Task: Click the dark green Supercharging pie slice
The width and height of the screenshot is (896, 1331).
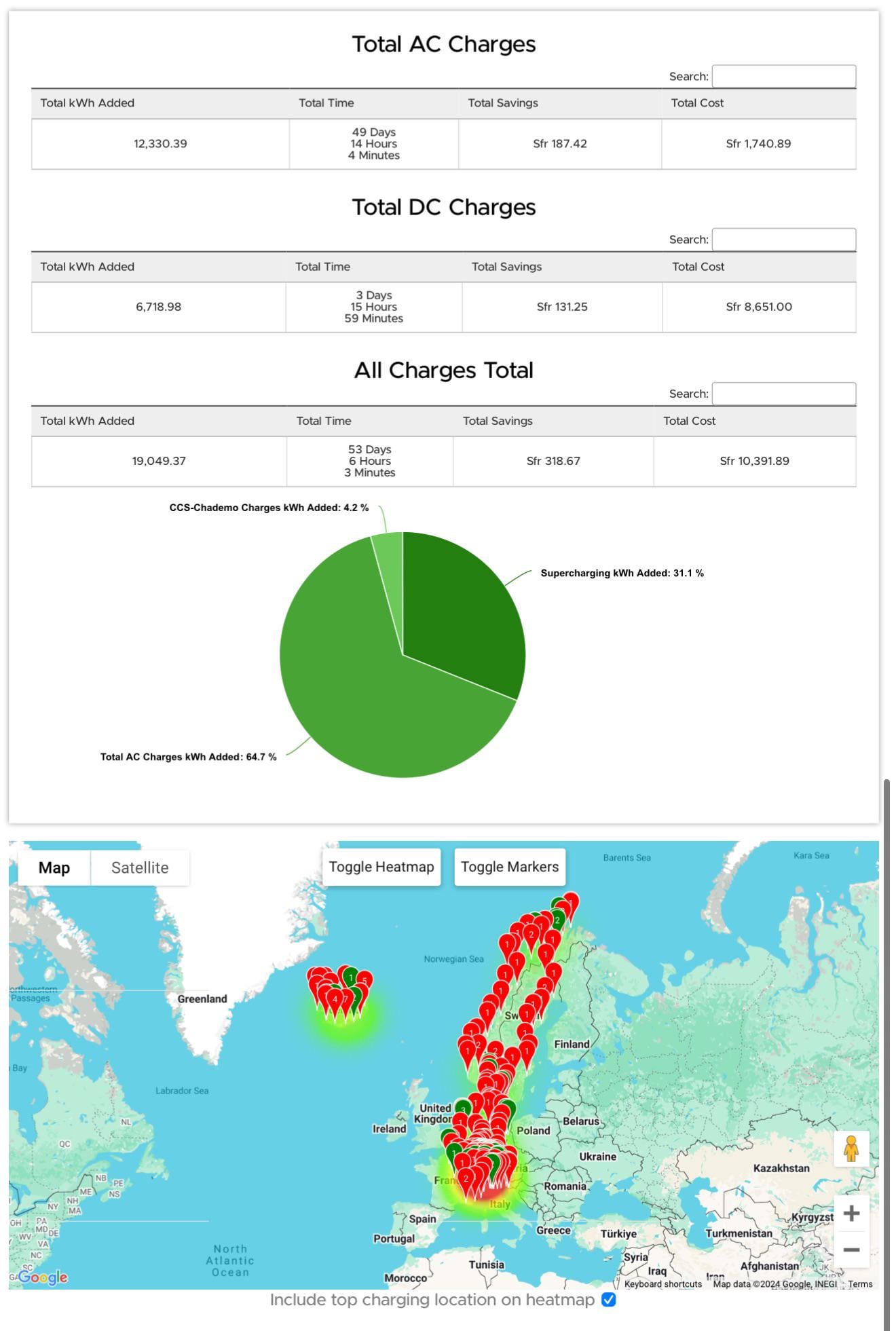Action: tap(462, 611)
